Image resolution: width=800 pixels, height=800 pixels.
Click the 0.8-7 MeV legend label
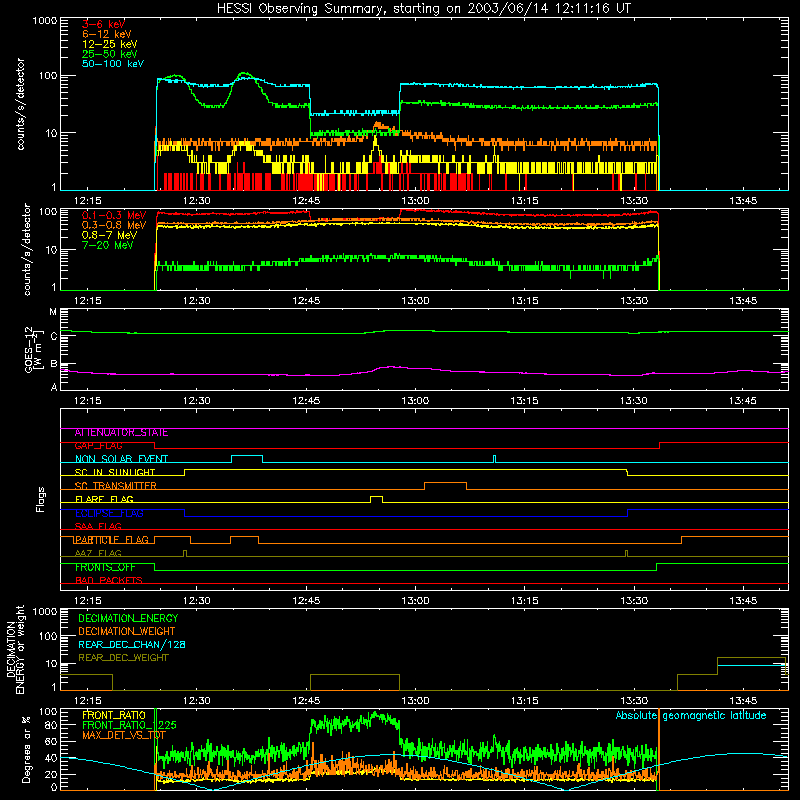pyautogui.click(x=109, y=235)
